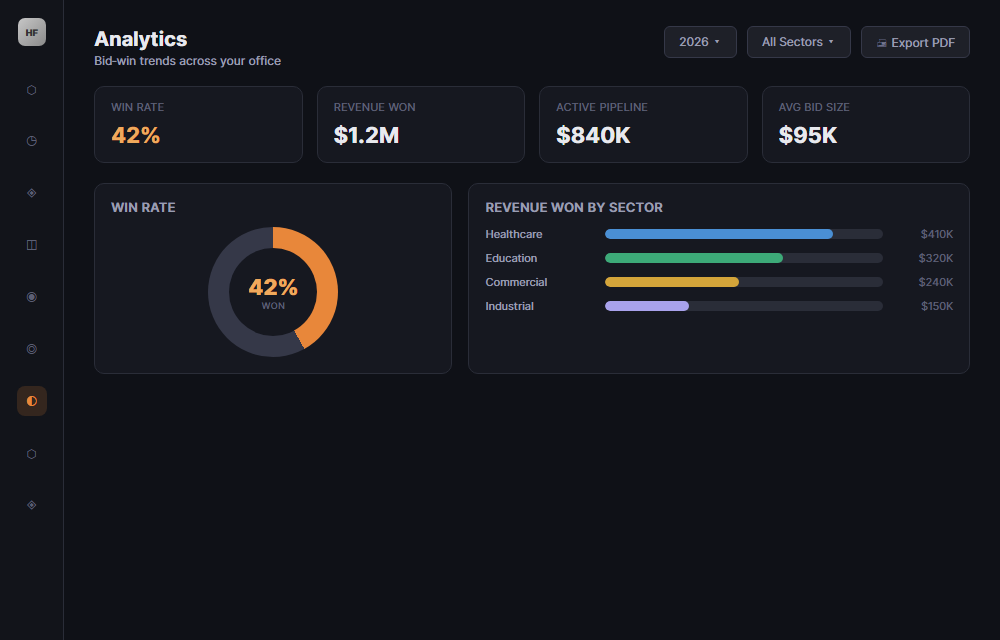Click the blue Healthcare revenue bar
Viewport: 1000px width, 640px height.
(719, 234)
